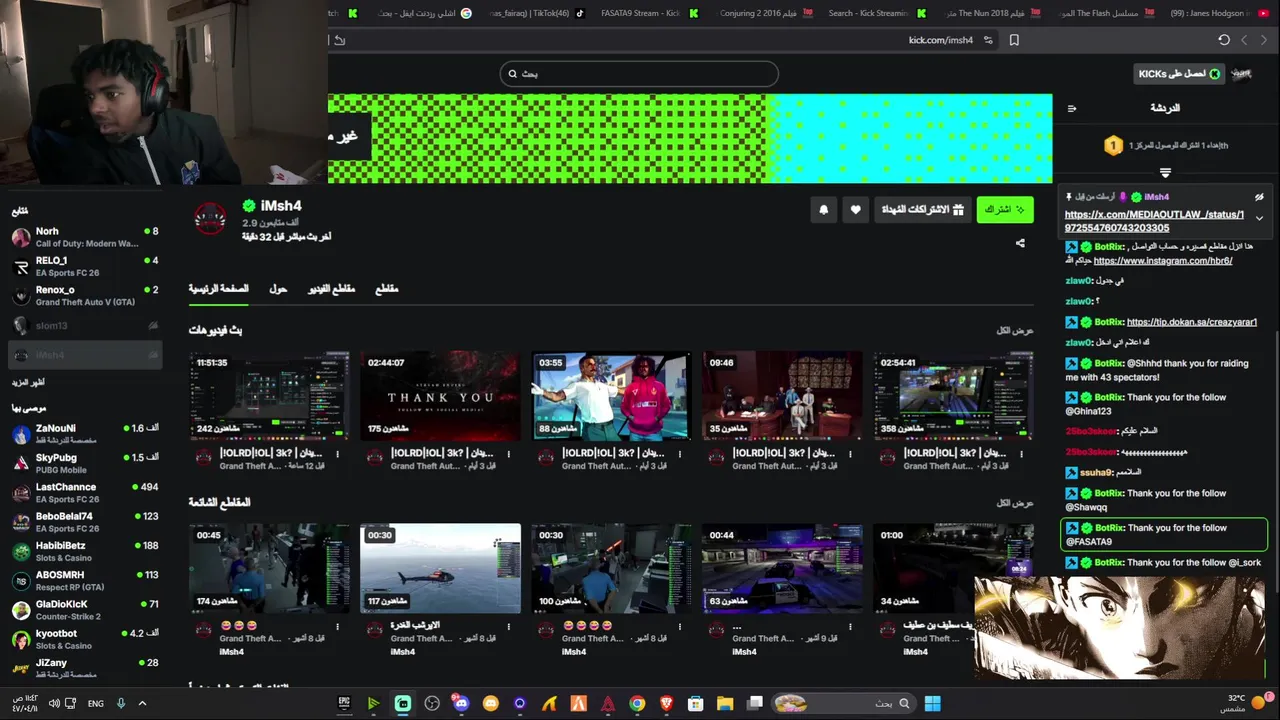
Task: Open the pinned x.com MEDIAOUTLAW link
Action: 1154,221
